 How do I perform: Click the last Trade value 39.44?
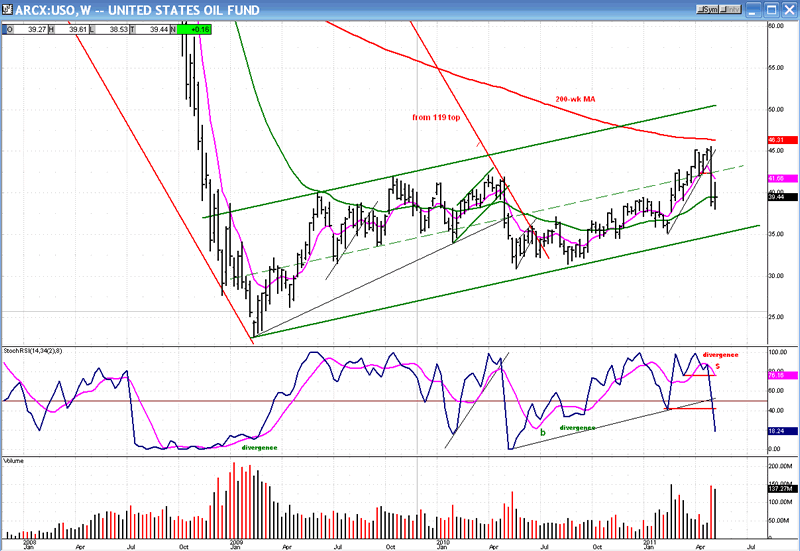[153, 30]
